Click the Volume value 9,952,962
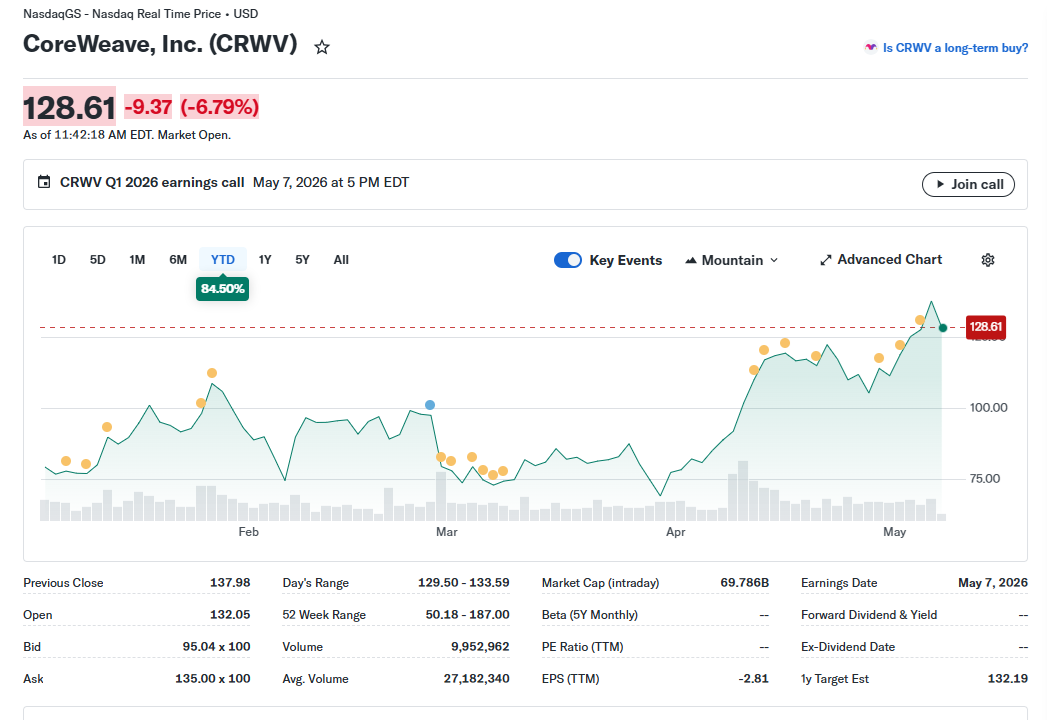 480,647
